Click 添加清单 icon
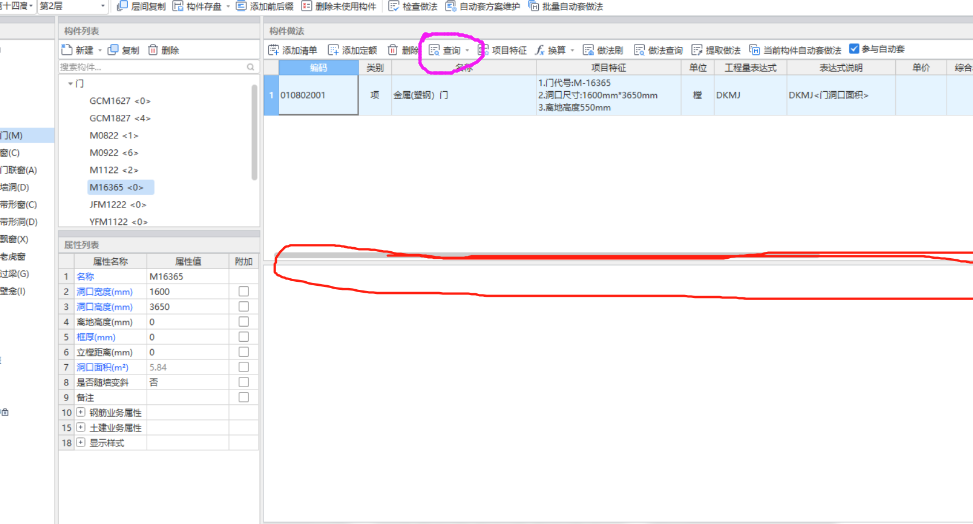973x524 pixels. [273, 50]
